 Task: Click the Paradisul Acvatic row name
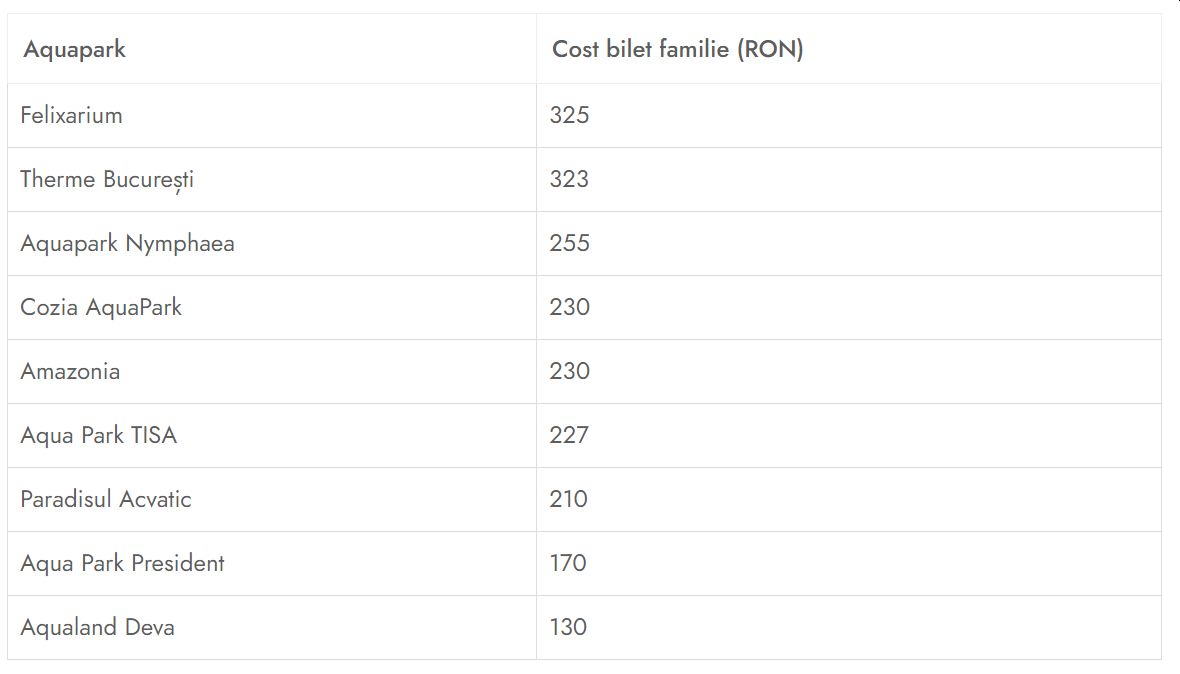(x=106, y=499)
